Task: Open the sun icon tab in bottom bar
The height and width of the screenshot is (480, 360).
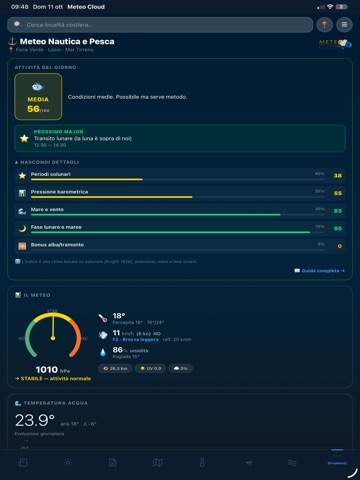Action: tap(68, 463)
